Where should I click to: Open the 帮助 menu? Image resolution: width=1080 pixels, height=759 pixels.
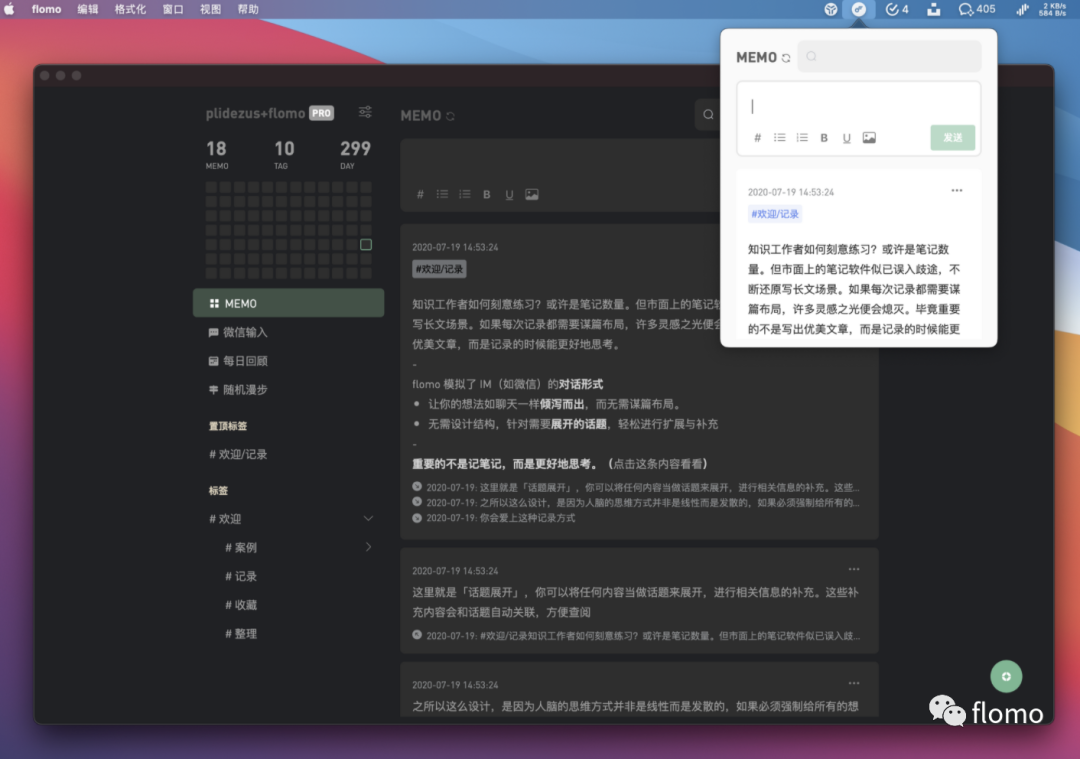(248, 9)
